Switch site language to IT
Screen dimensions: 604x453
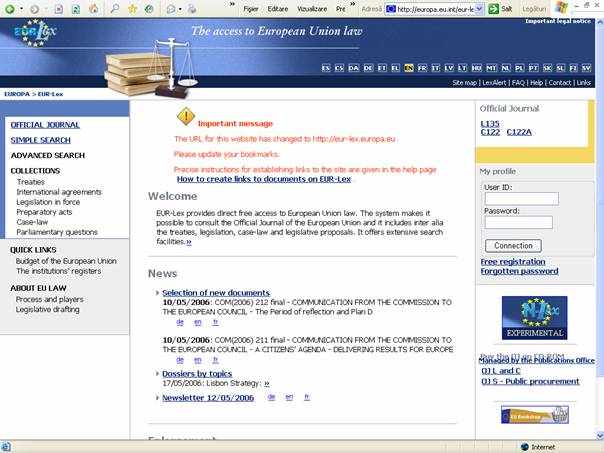click(436, 68)
